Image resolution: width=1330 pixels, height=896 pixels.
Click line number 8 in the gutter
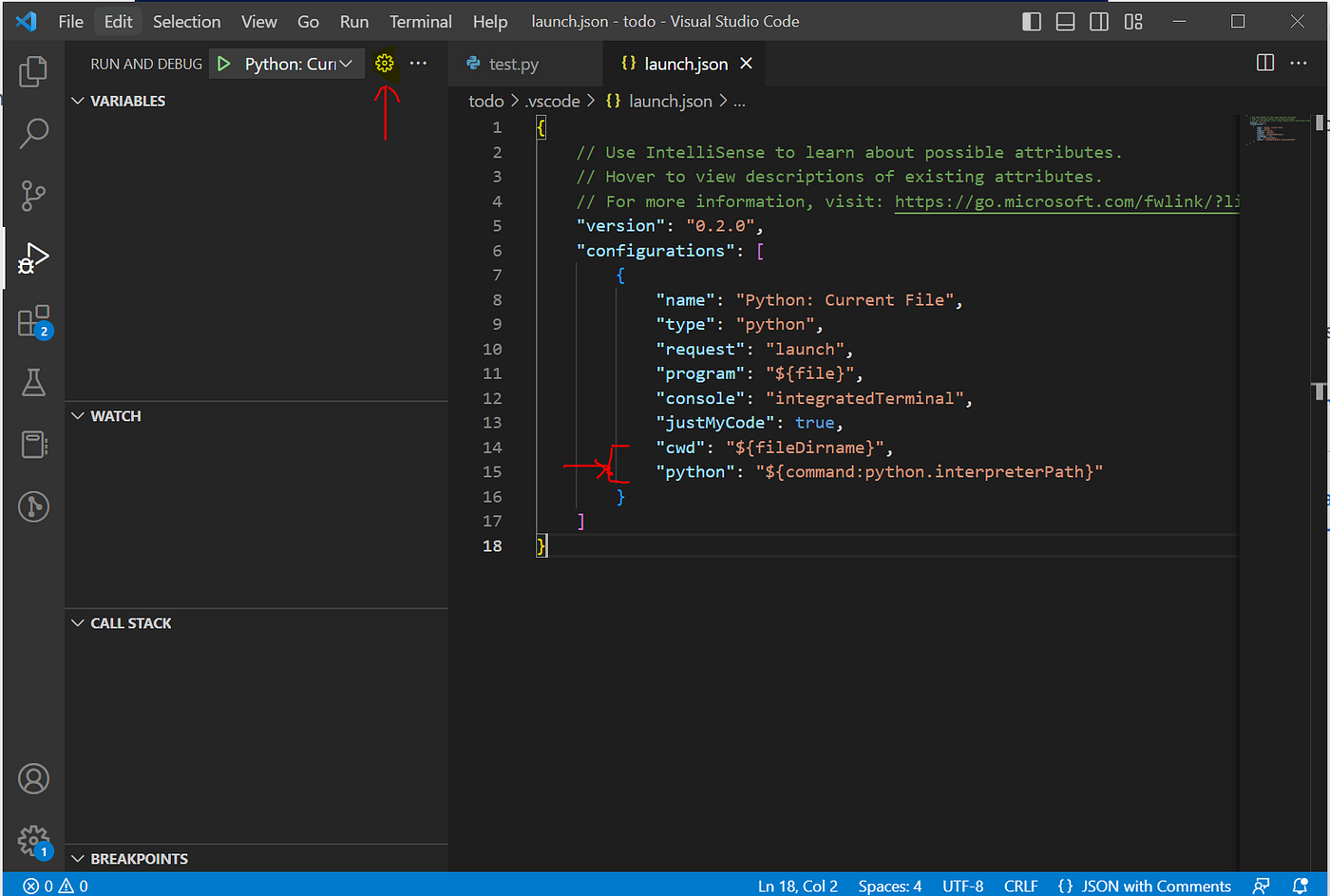[x=497, y=300]
